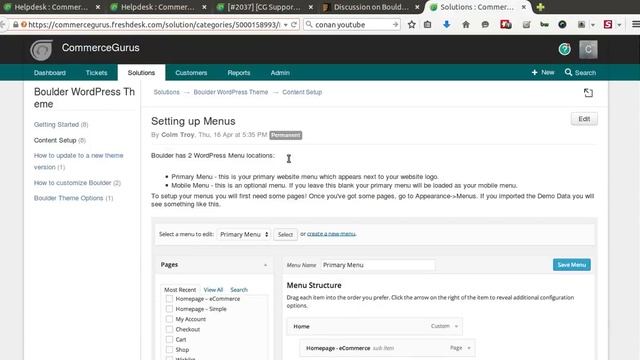The height and width of the screenshot is (360, 640).
Task: Check the 'Shop' page checkbox
Action: (x=169, y=350)
